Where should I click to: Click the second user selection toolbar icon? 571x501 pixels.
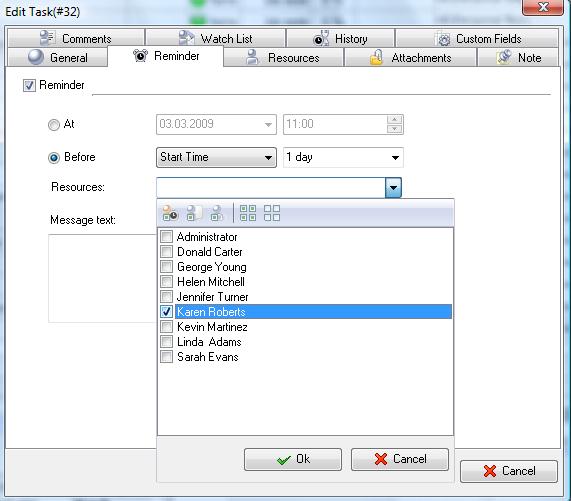(194, 213)
